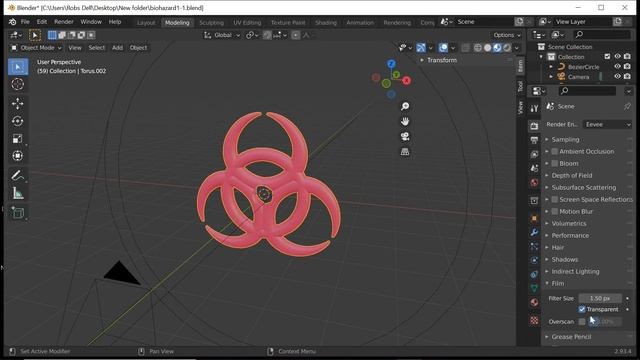Hide BezierCircle using its eye icon
Screen dimensions: 640x360
618,67
